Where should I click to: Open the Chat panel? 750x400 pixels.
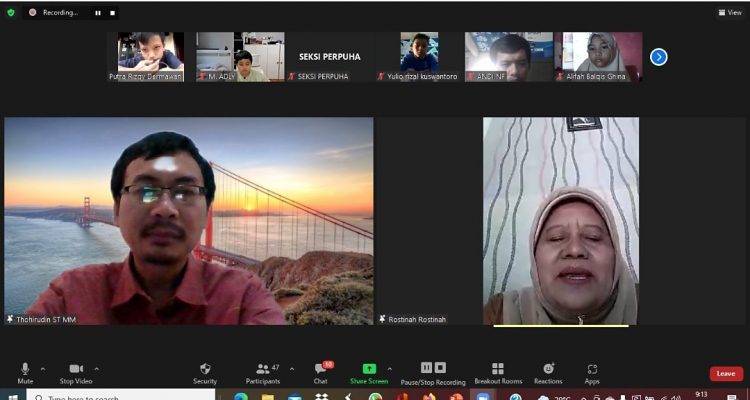(320, 371)
